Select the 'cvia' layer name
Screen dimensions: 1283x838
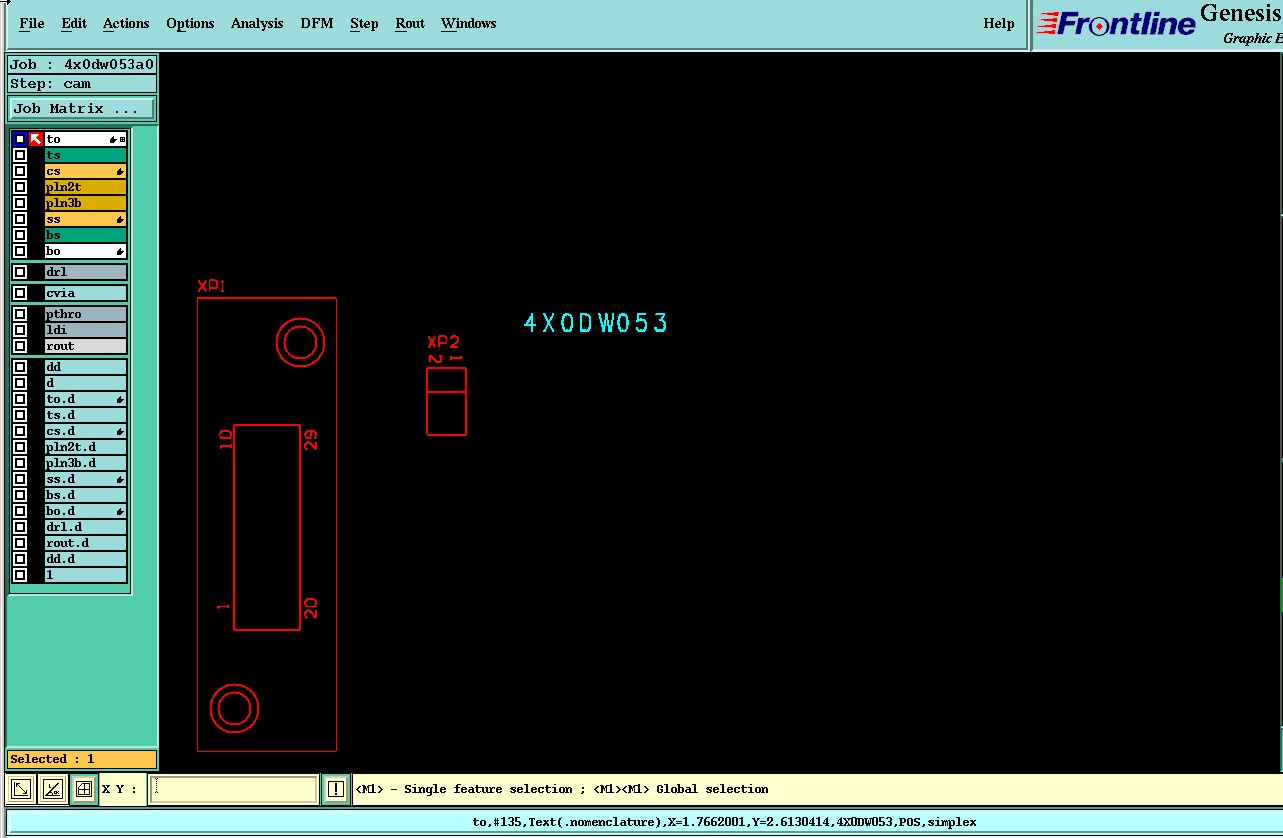coord(86,293)
